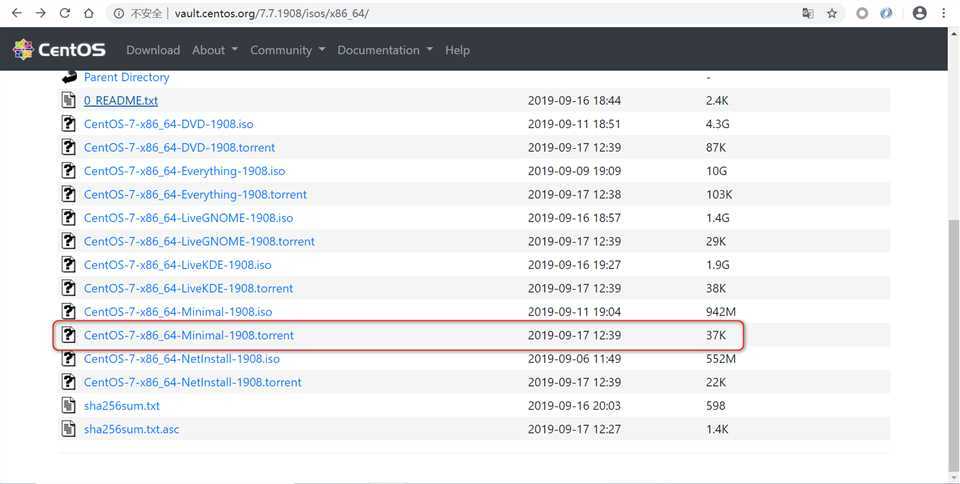Image resolution: width=960 pixels, height=484 pixels.
Task: Expand the About dropdown menu
Action: [x=215, y=50]
